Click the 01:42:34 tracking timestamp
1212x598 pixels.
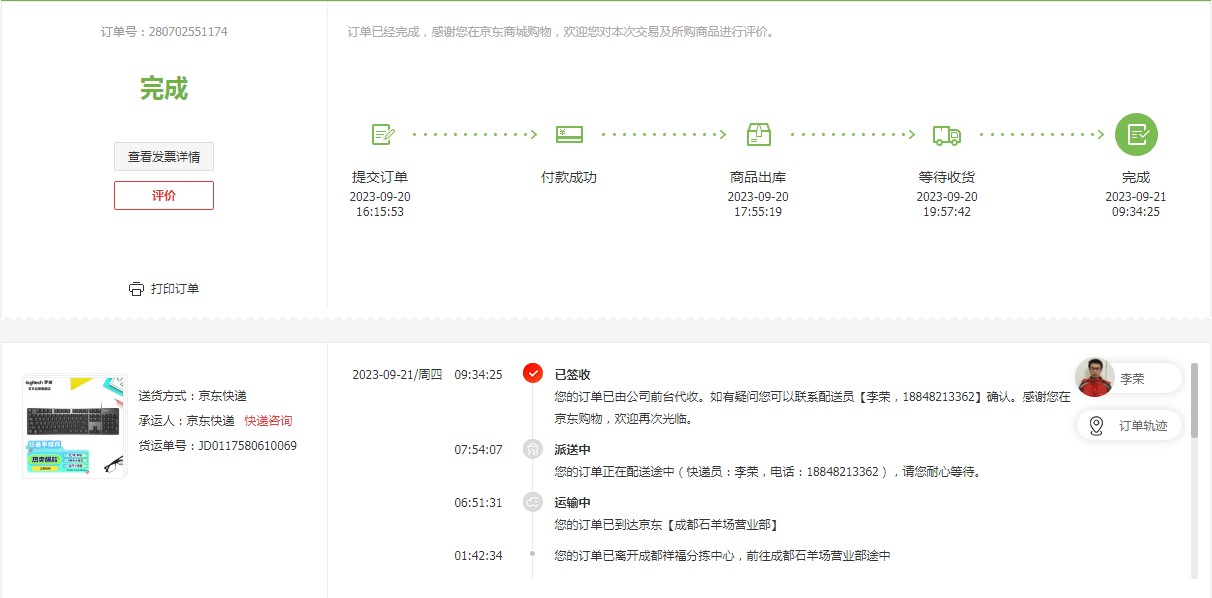pos(478,556)
